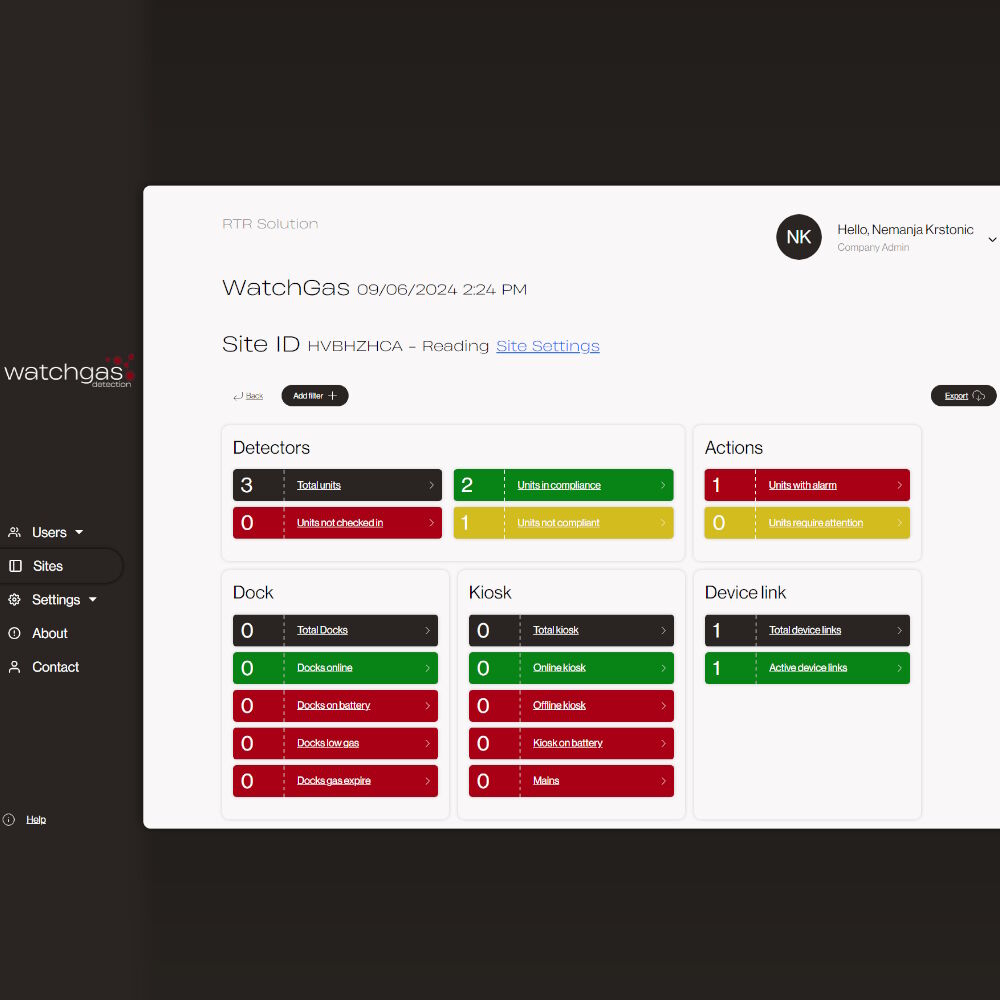Open the Online kiosk link
The width and height of the screenshot is (1000, 1000).
coord(559,668)
